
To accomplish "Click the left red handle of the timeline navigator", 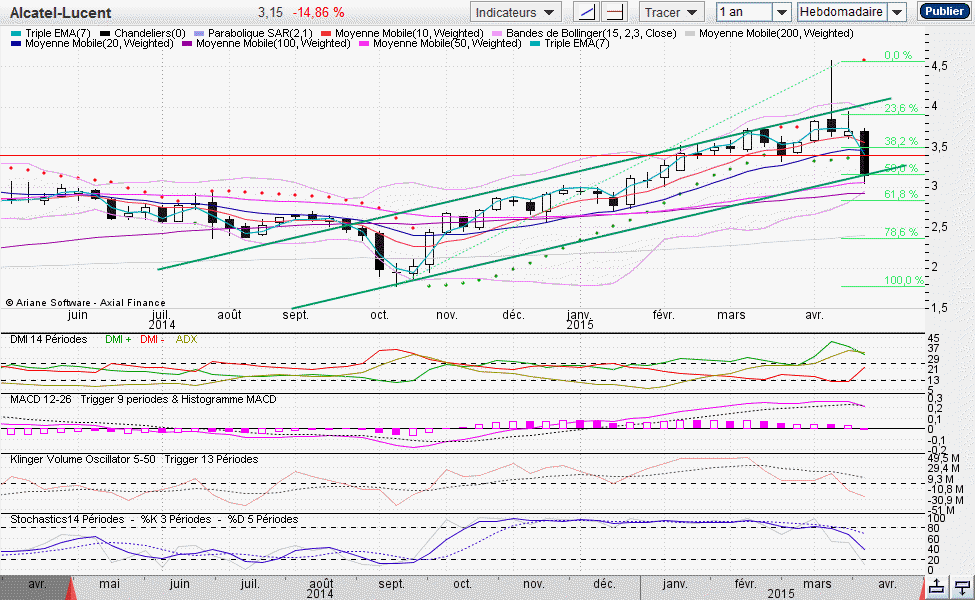I will (72, 588).
